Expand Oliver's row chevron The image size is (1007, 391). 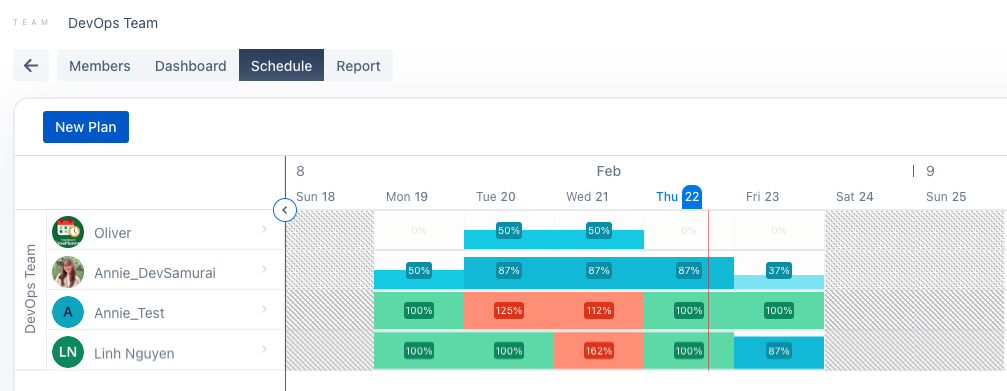coord(264,230)
